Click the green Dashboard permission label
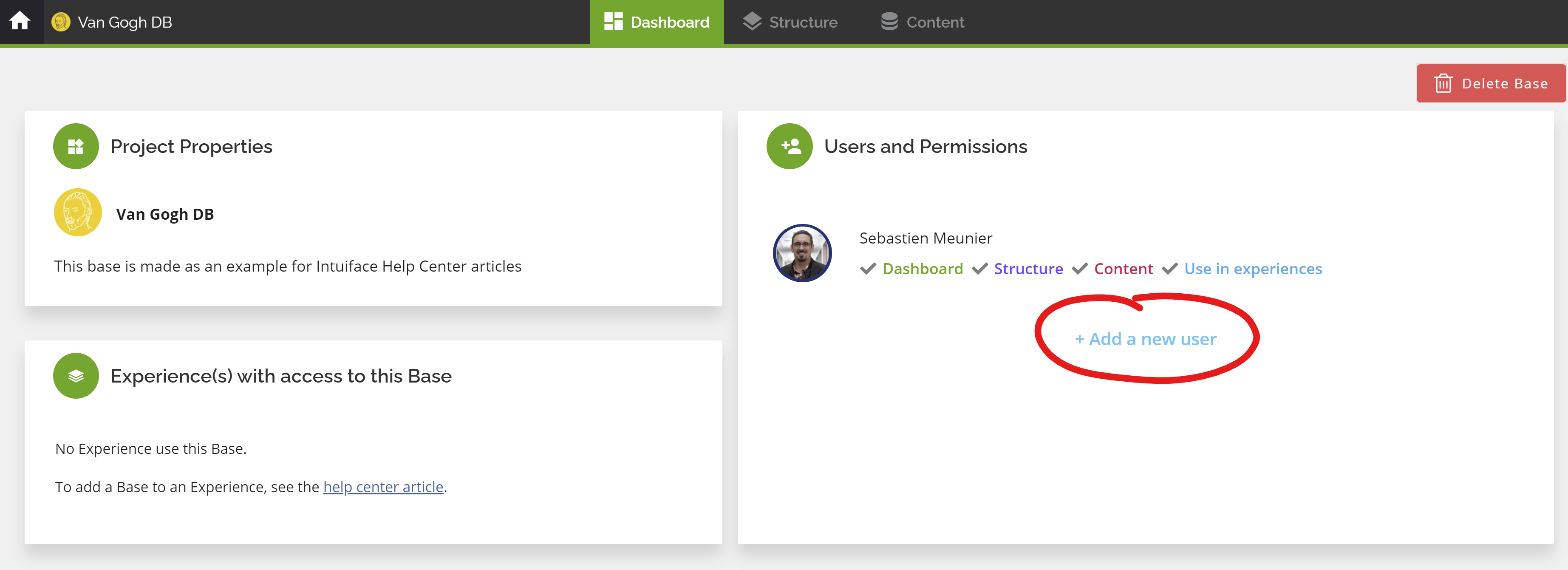Image resolution: width=1568 pixels, height=570 pixels. 923,269
